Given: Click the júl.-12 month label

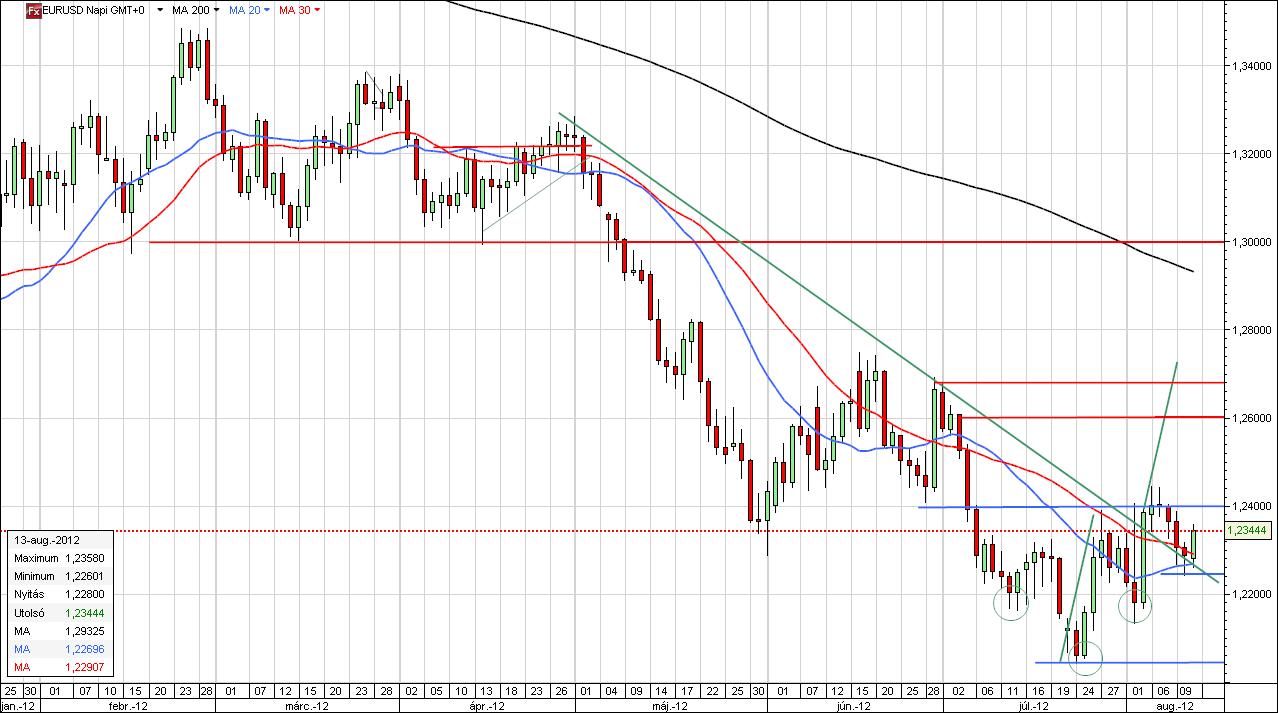Looking at the screenshot, I should pos(1034,705).
